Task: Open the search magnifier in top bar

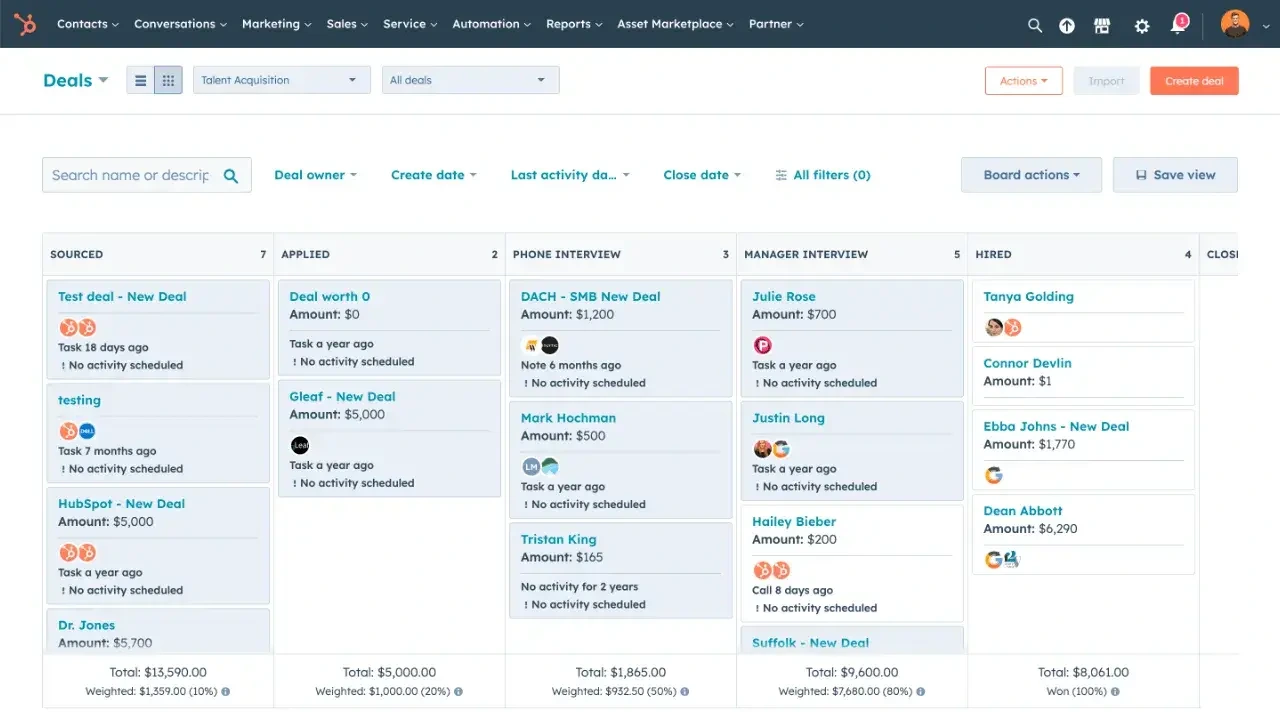Action: click(1035, 26)
